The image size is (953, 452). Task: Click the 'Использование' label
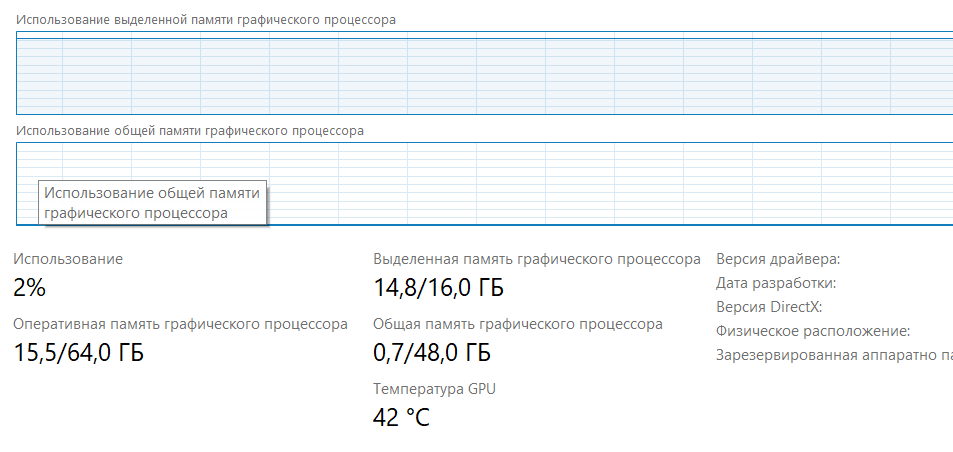(x=68, y=259)
